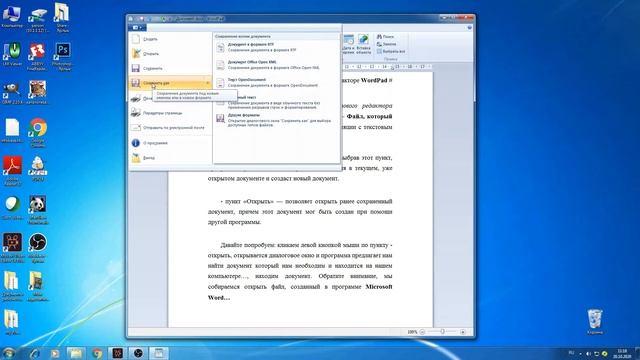The height and width of the screenshot is (360, 640).
Task: Save as Текст OpenDocument
Action: 276,83
